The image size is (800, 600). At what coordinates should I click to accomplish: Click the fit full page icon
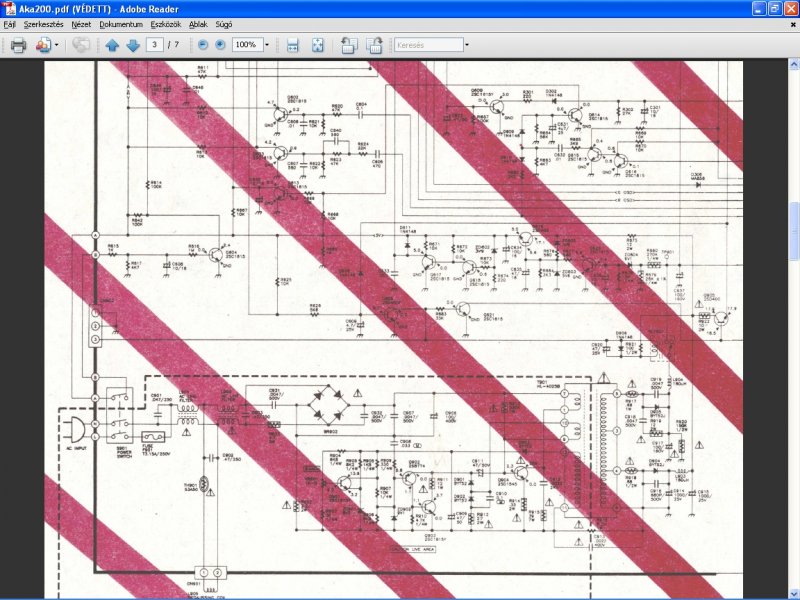(x=317, y=45)
